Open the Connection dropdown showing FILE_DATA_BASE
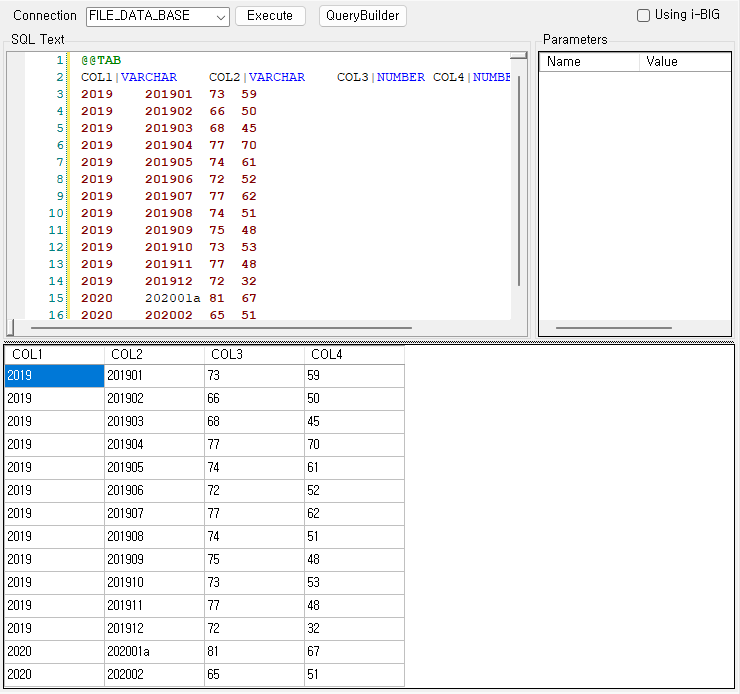The width and height of the screenshot is (740, 694). pos(157,16)
